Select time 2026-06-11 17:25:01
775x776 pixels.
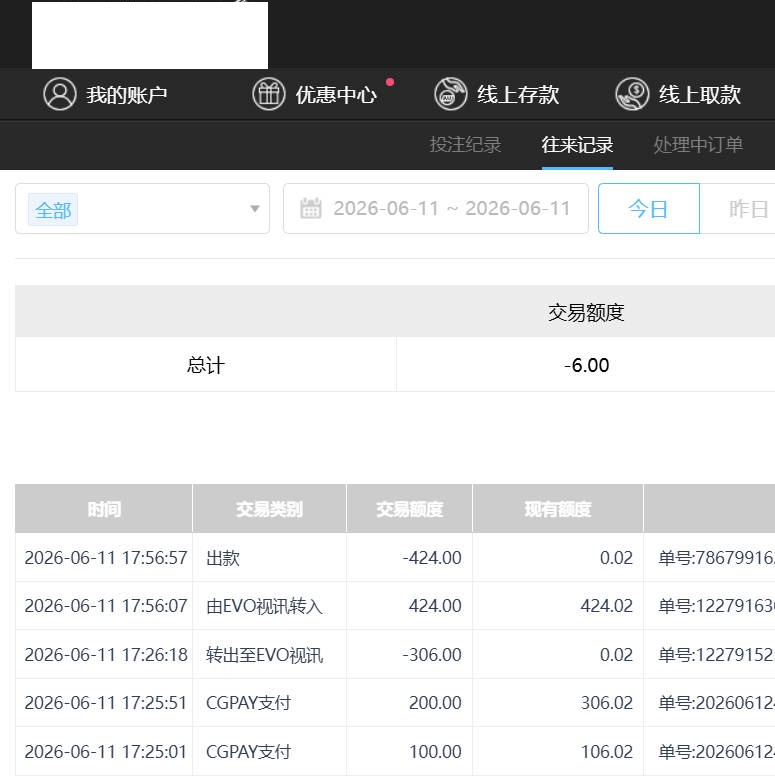point(106,752)
